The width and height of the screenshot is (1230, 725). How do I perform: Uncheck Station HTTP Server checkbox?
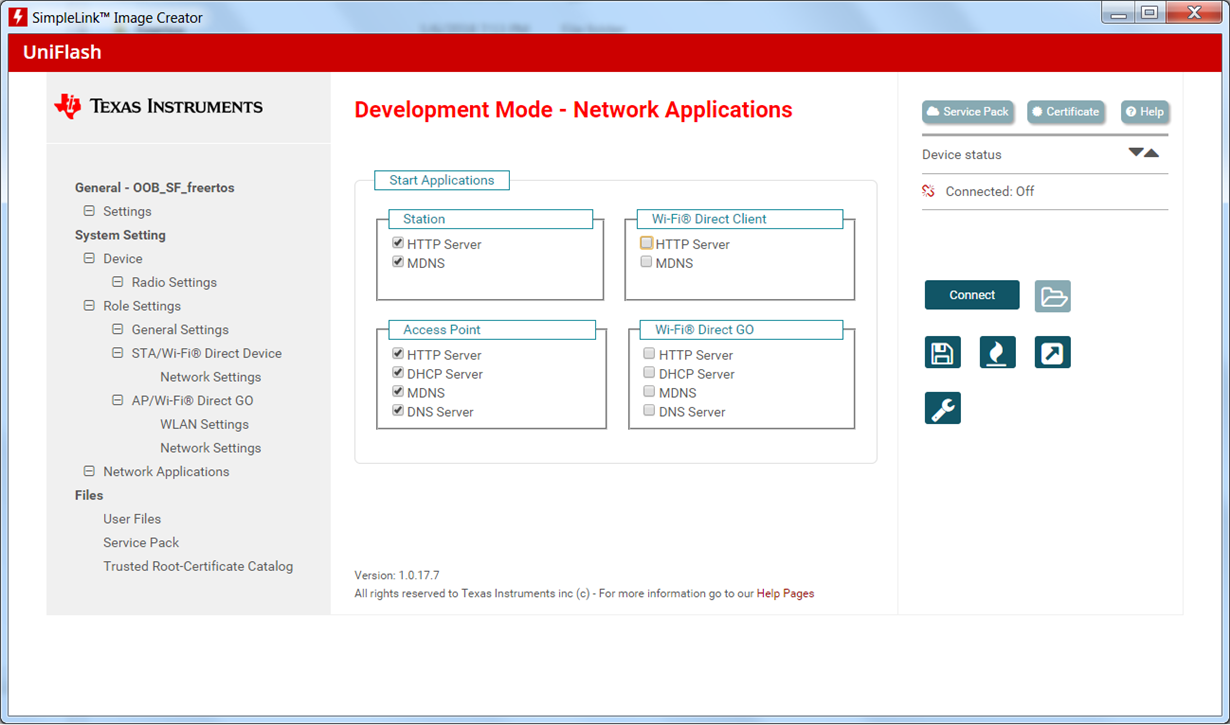[x=398, y=243]
